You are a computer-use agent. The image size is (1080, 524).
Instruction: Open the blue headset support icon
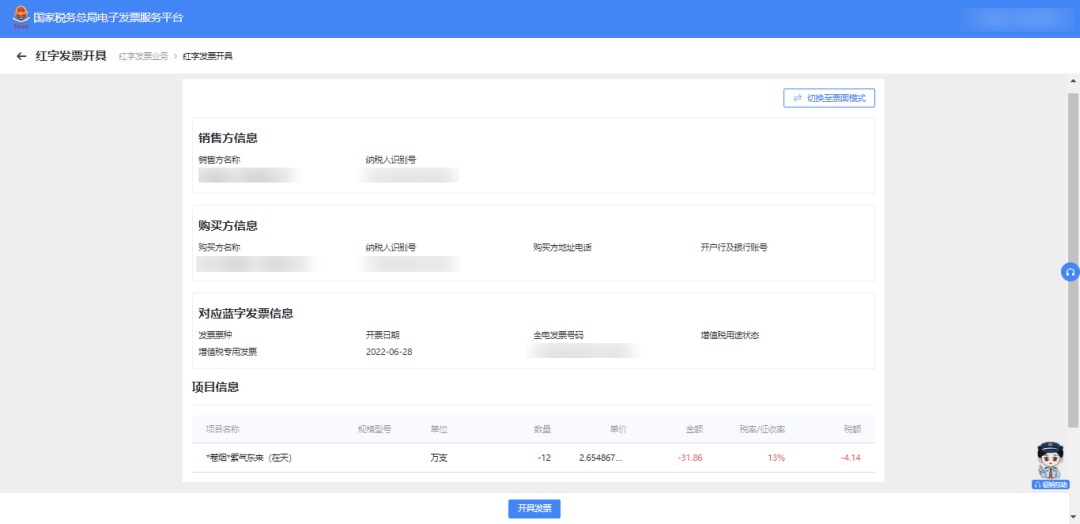(1070, 272)
